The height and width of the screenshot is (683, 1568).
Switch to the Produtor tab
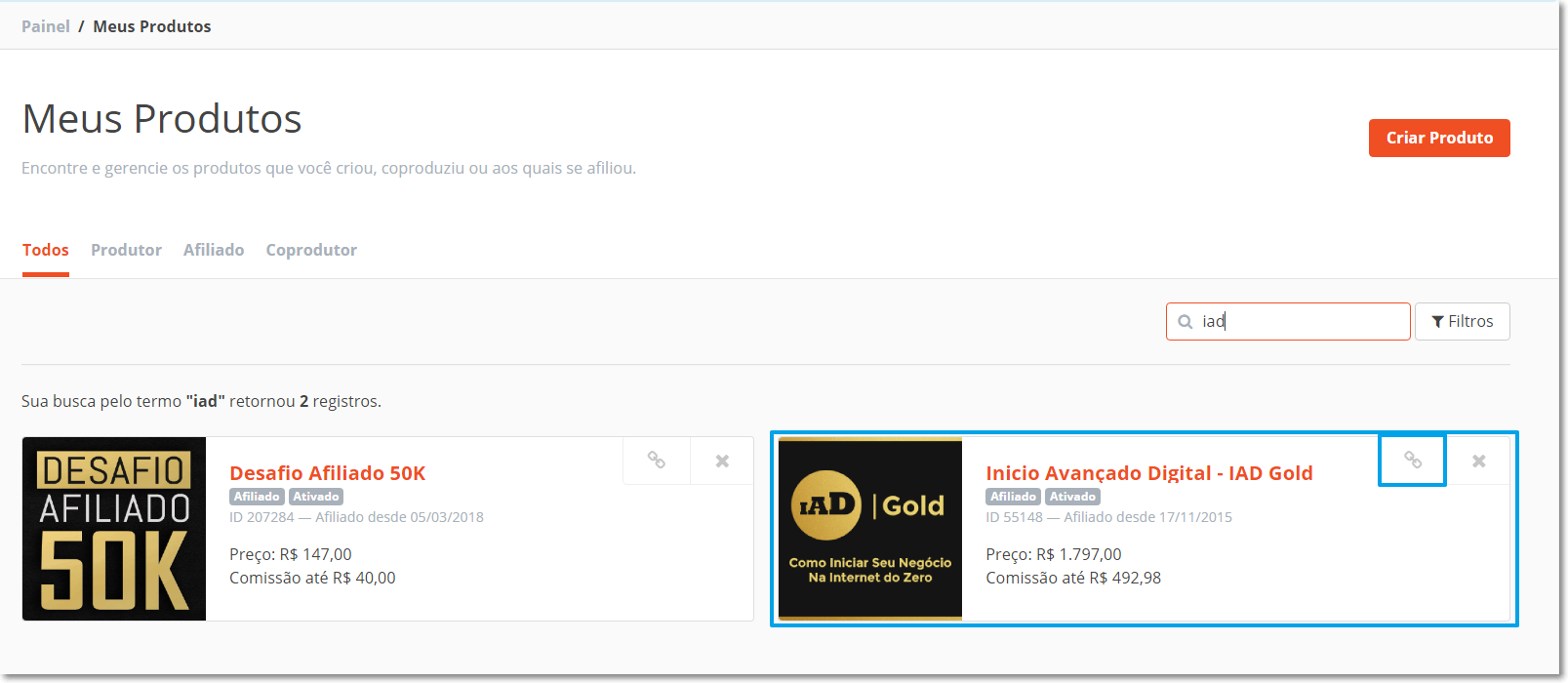pyautogui.click(x=127, y=250)
